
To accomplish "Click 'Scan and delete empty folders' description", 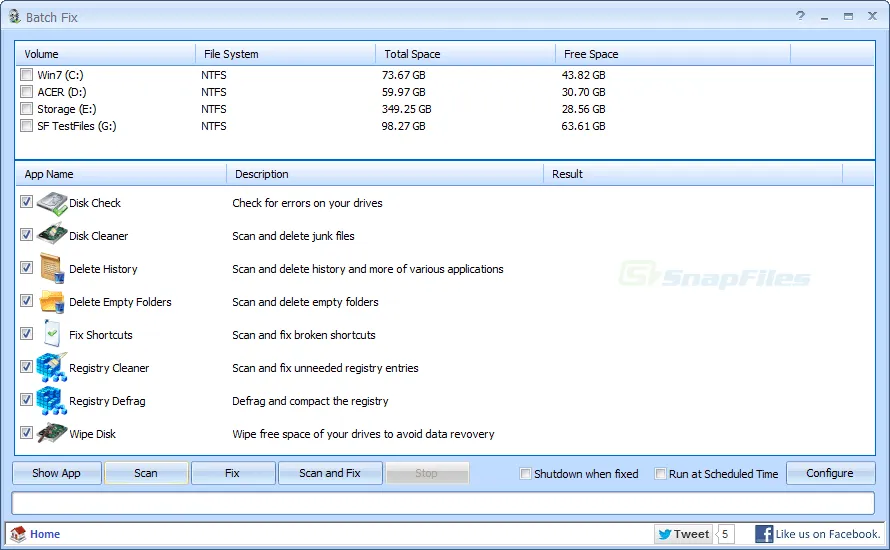I will [x=305, y=302].
